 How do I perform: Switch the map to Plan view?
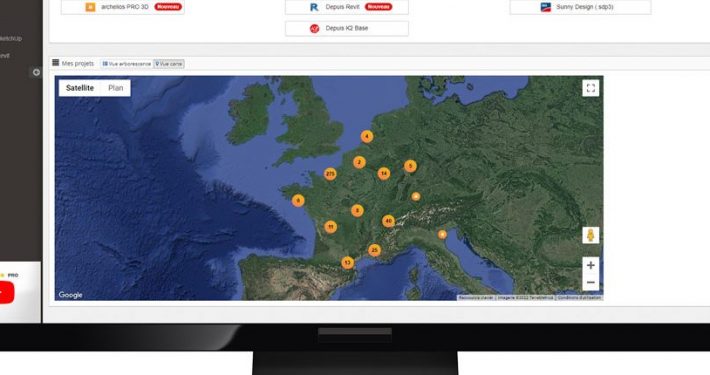pyautogui.click(x=115, y=88)
